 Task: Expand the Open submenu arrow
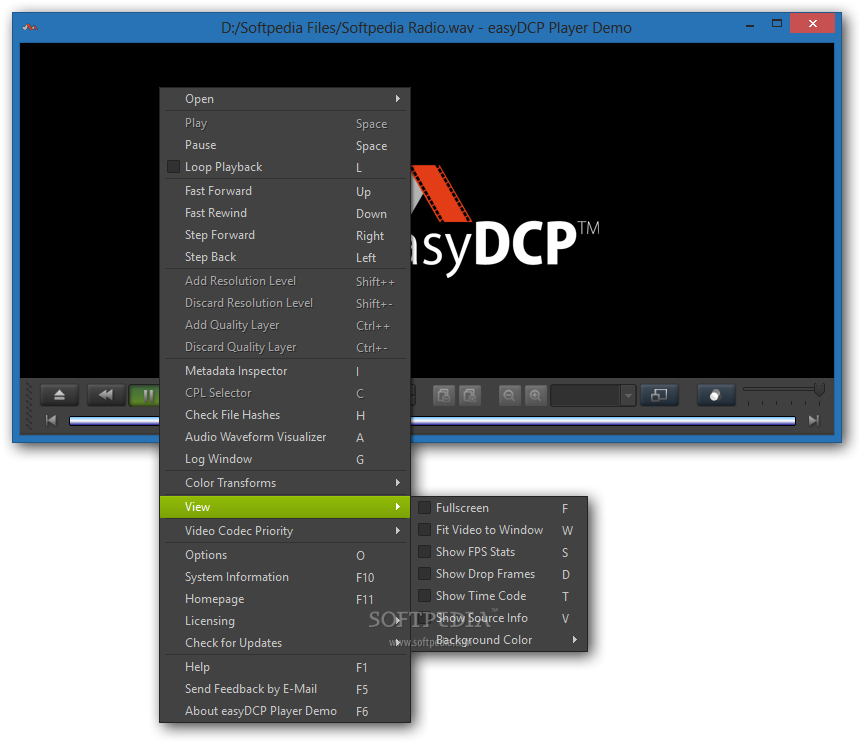click(397, 98)
